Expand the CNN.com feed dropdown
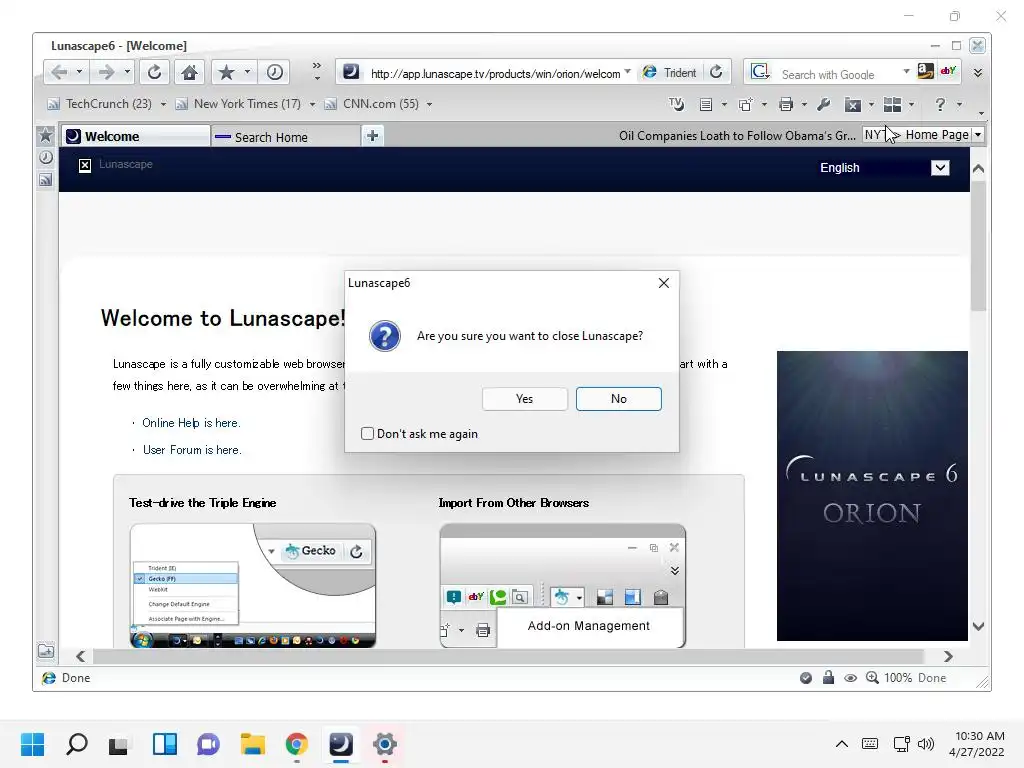The image size is (1024, 768). [429, 104]
